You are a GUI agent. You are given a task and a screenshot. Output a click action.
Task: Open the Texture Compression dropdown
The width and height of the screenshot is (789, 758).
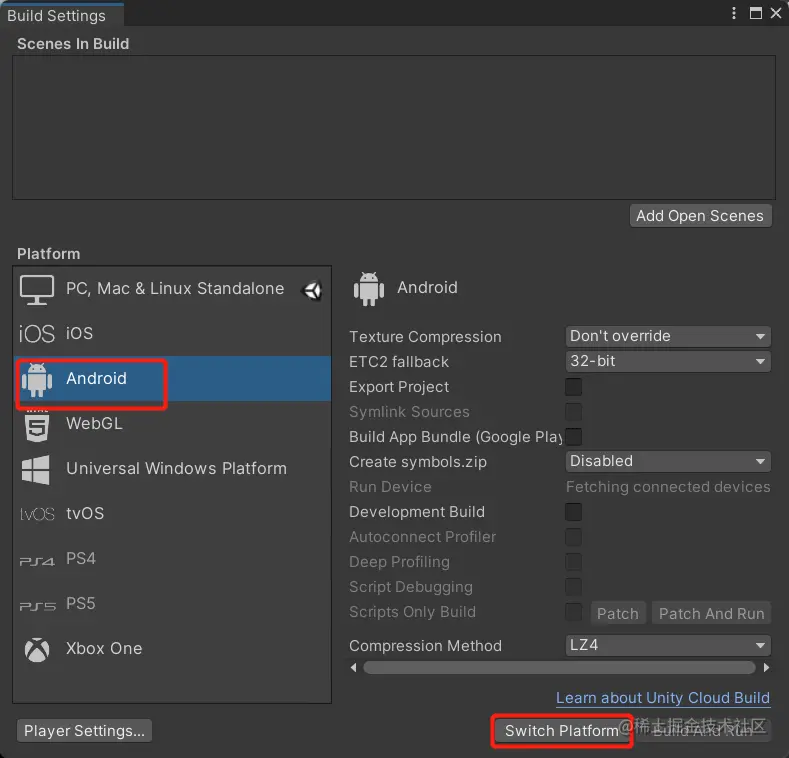click(668, 336)
